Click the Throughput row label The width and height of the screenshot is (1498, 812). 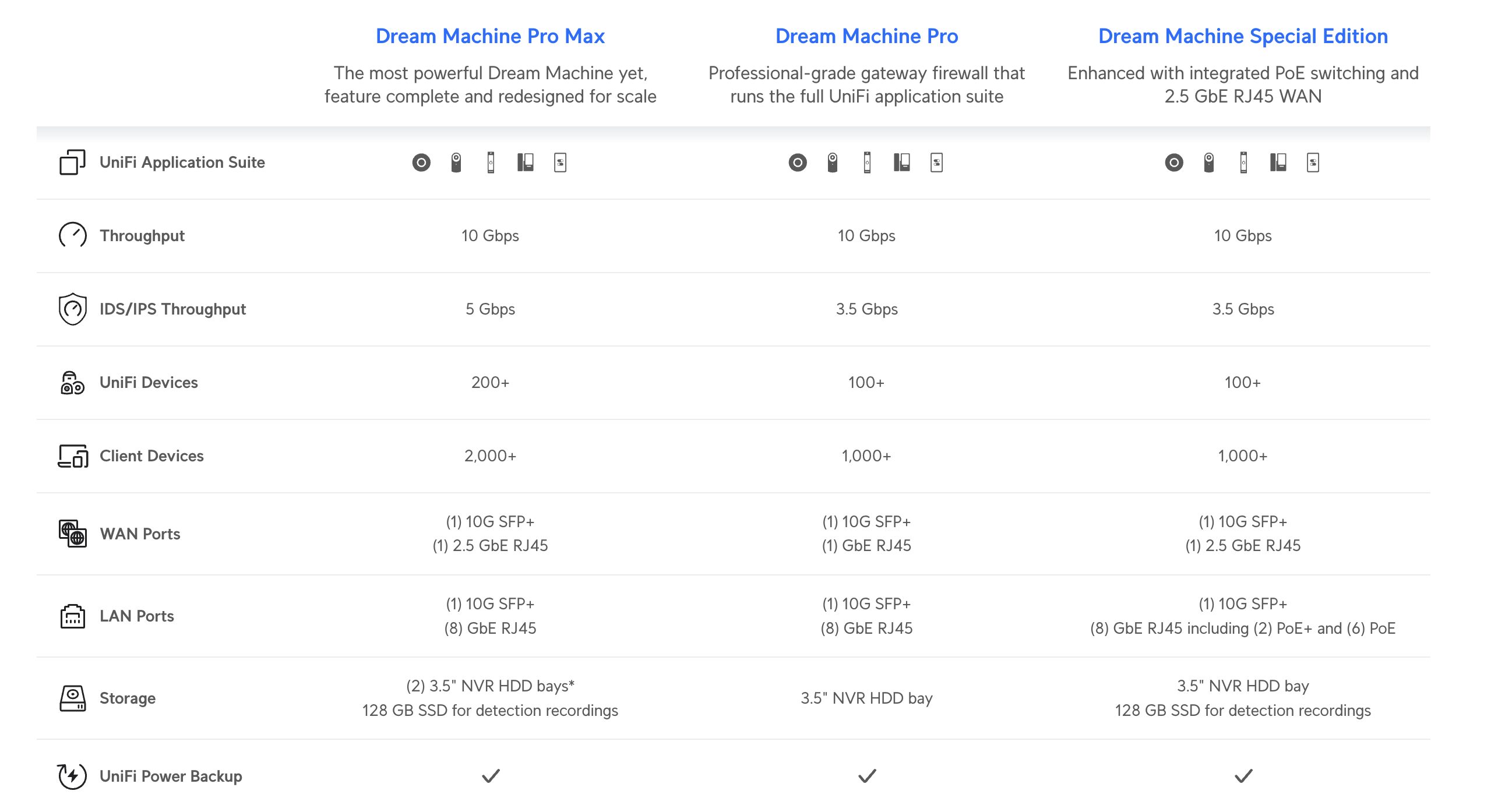[142, 236]
